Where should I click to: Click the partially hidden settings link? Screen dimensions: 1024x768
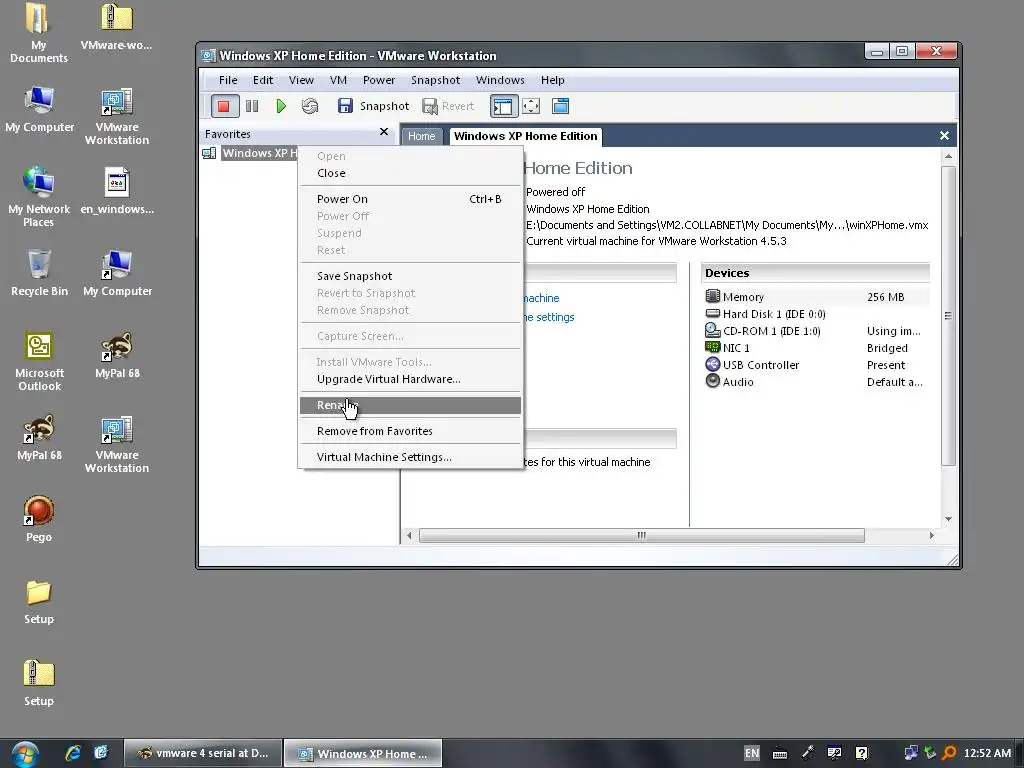tap(549, 317)
